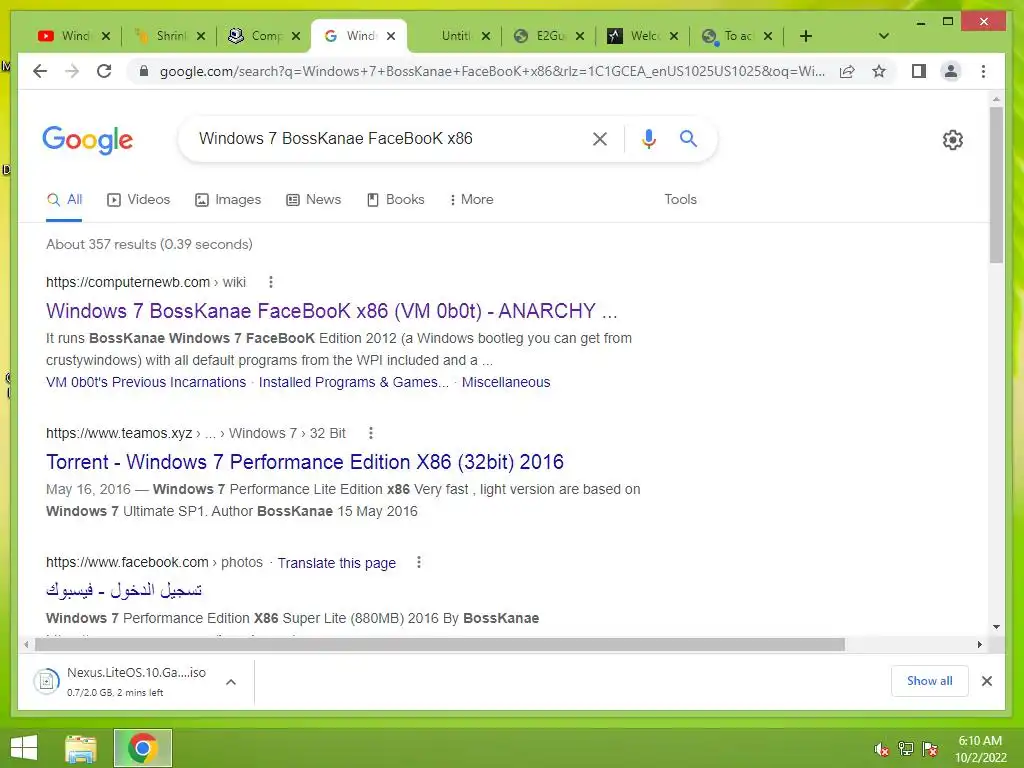Viewport: 1024px width, 768px height.
Task: Open the Windows 7 BossKanae FaceBooK x86 result
Action: coord(332,311)
